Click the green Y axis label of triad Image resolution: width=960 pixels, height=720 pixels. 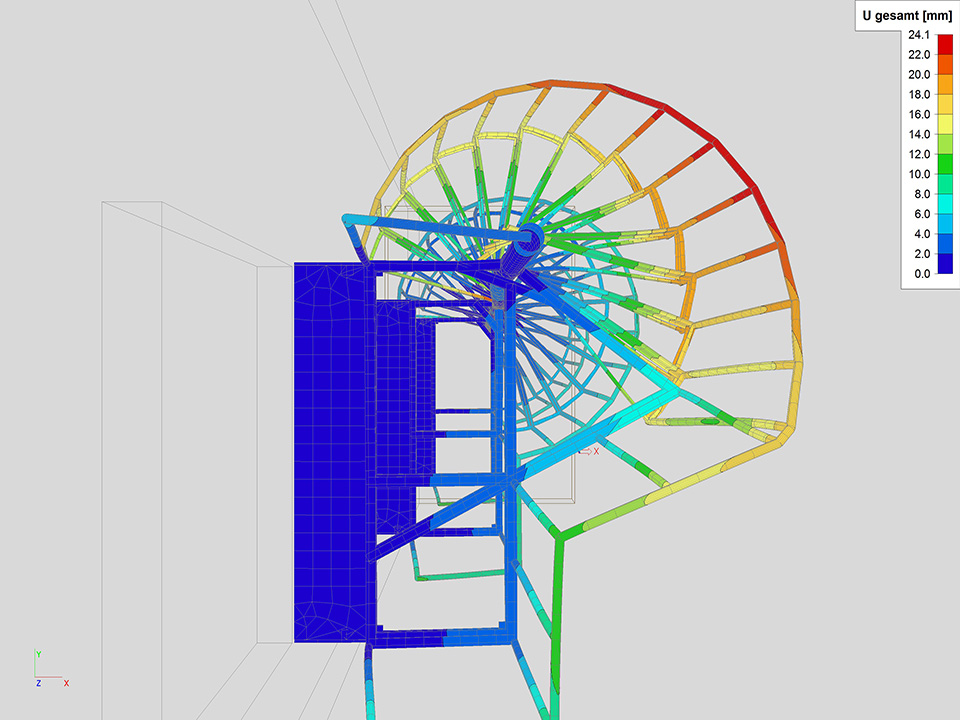point(37,654)
